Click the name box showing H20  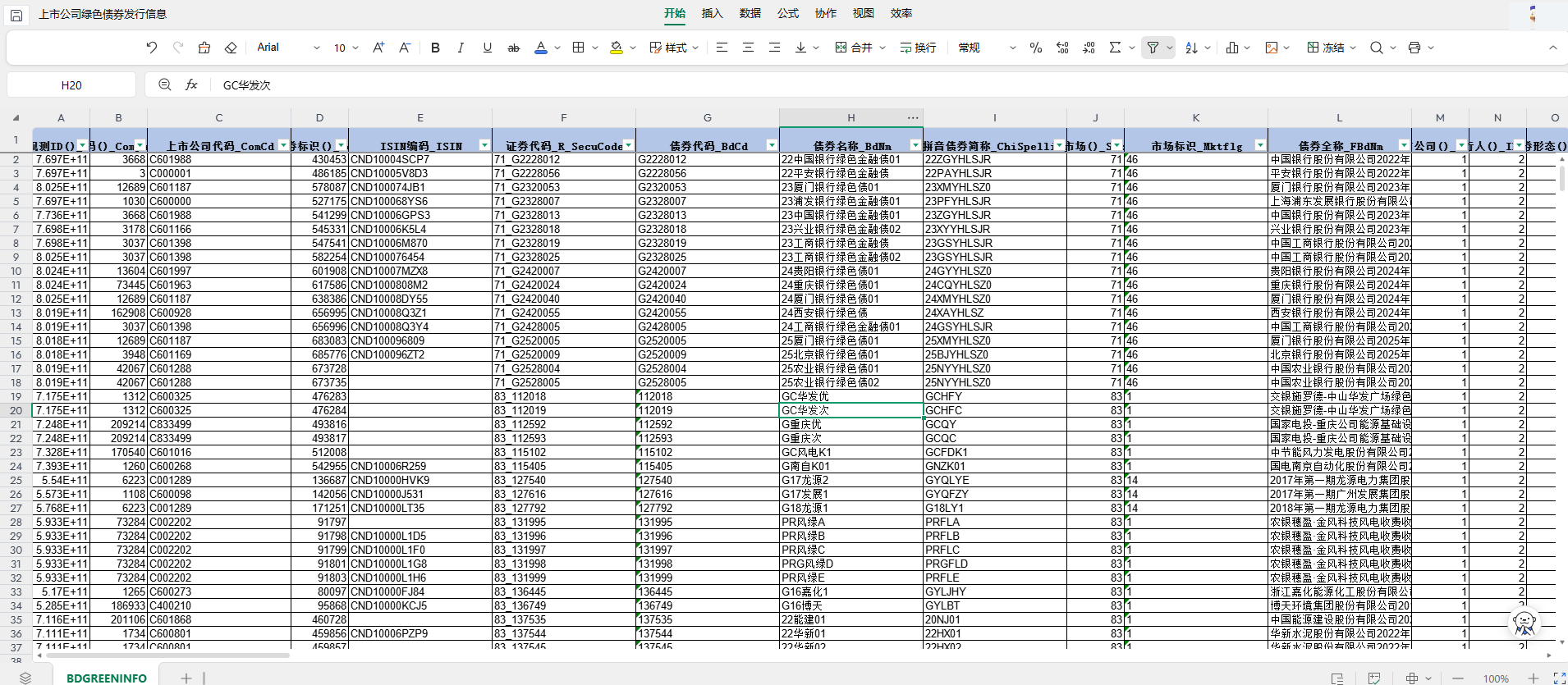coord(71,84)
